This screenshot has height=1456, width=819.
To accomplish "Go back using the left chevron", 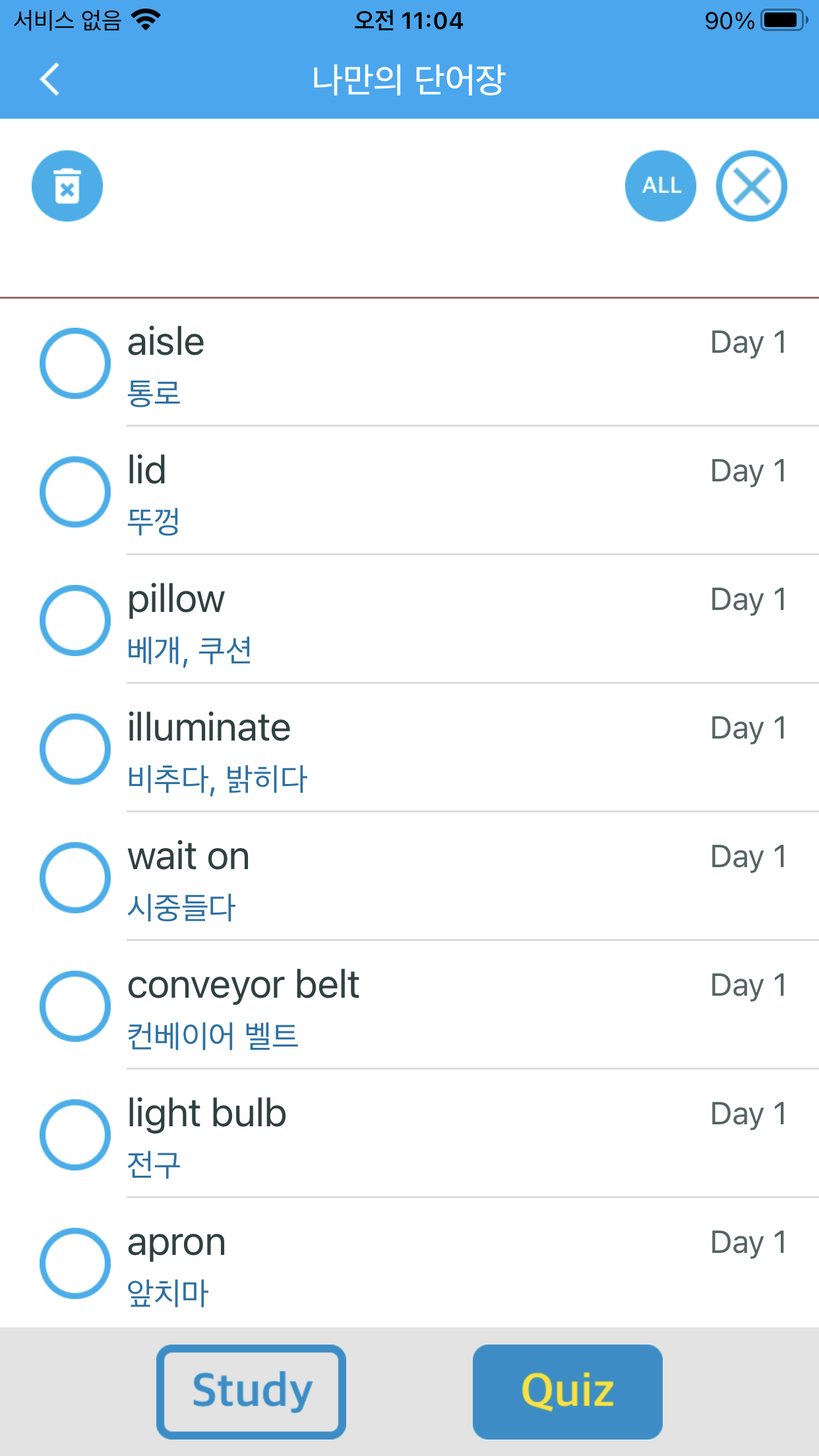I will tap(50, 79).
